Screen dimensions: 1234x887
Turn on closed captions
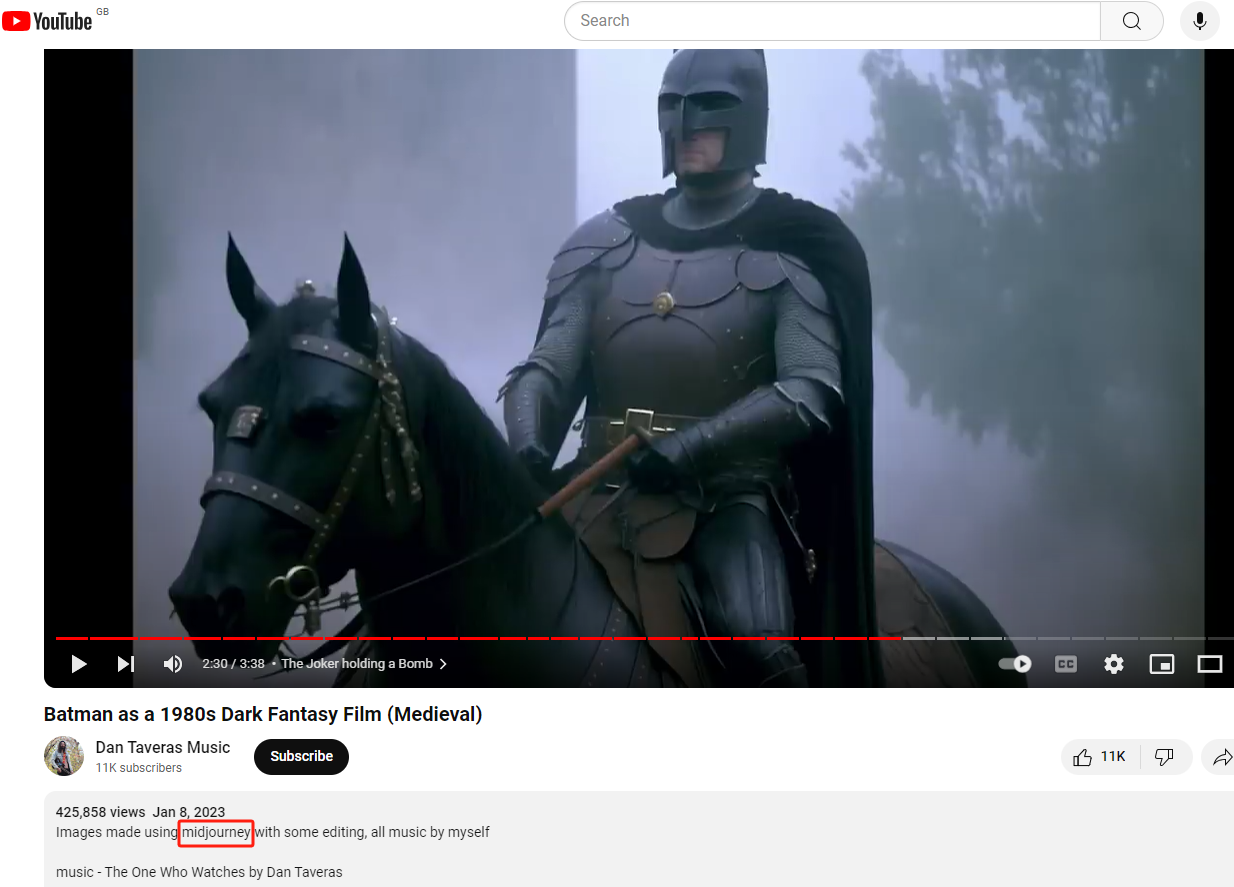(1066, 664)
